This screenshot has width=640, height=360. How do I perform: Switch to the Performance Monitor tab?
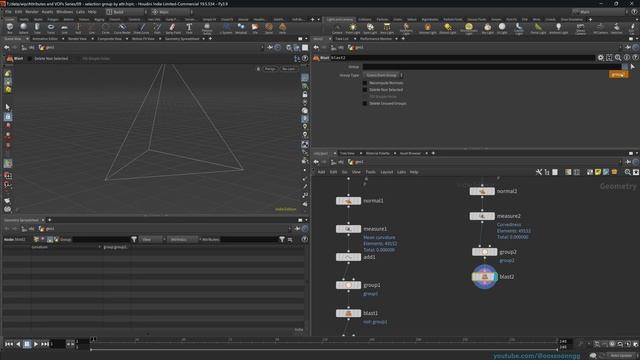(x=376, y=39)
